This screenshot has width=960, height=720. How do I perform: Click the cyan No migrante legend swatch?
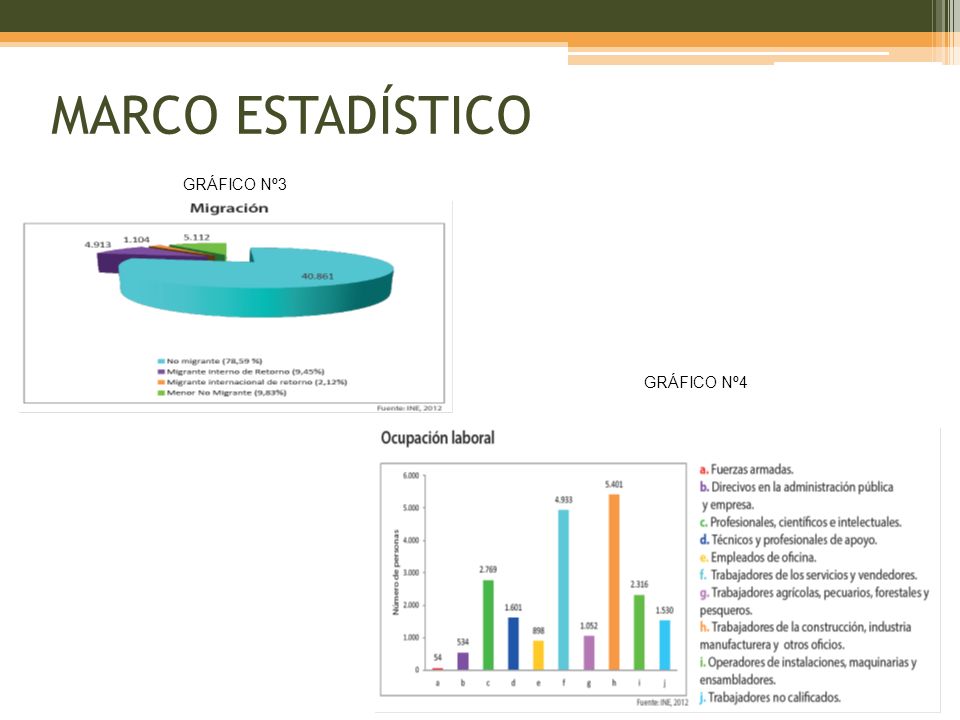tap(162, 361)
